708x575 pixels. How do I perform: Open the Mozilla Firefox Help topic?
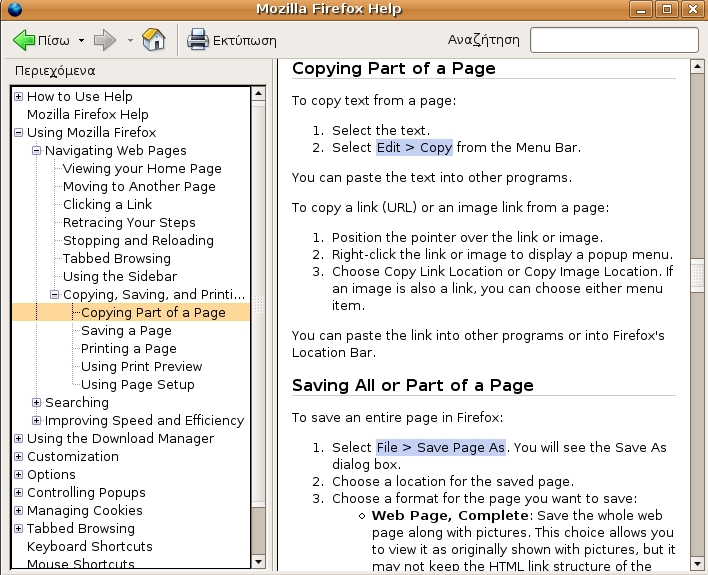click(x=88, y=114)
